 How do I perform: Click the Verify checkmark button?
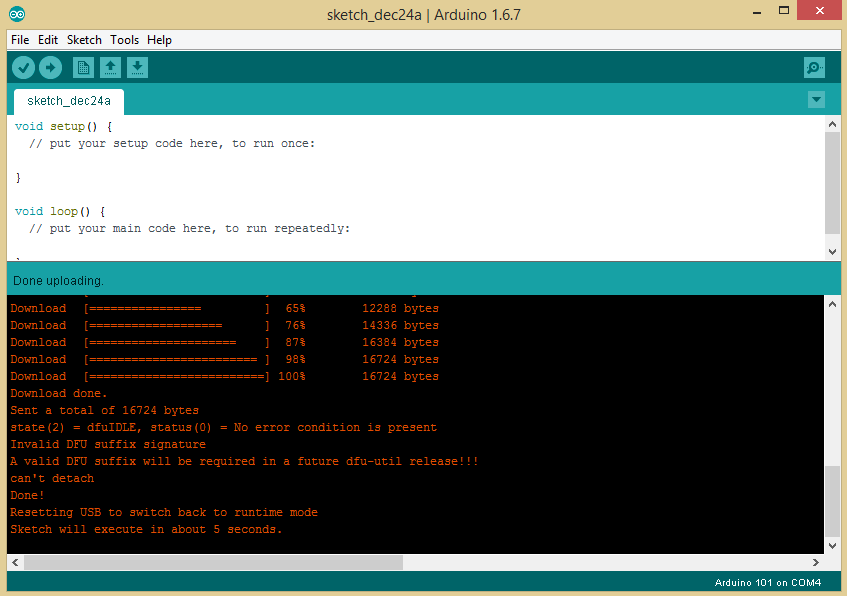coord(23,68)
